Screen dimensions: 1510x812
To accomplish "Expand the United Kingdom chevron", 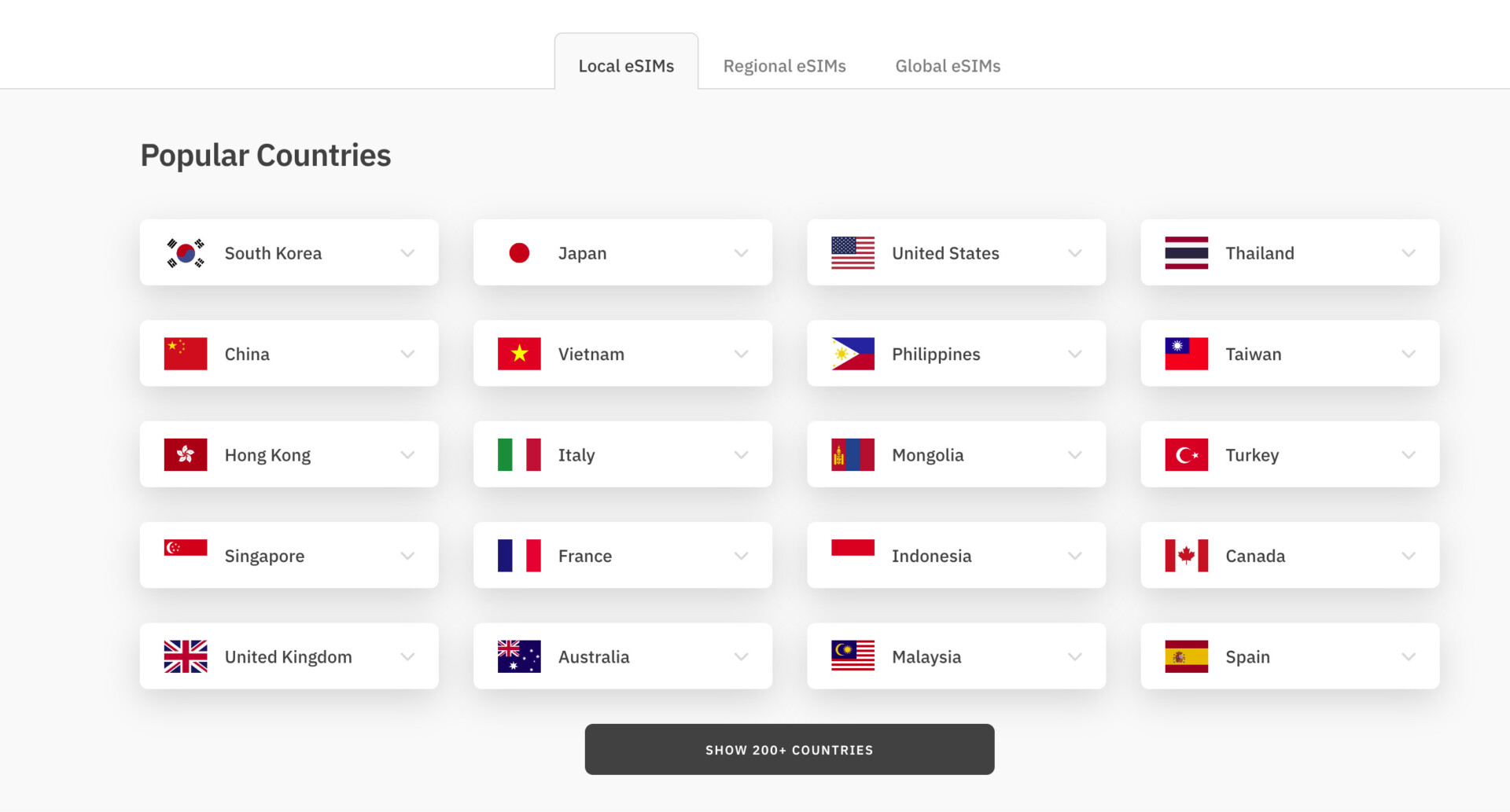I will pos(407,656).
